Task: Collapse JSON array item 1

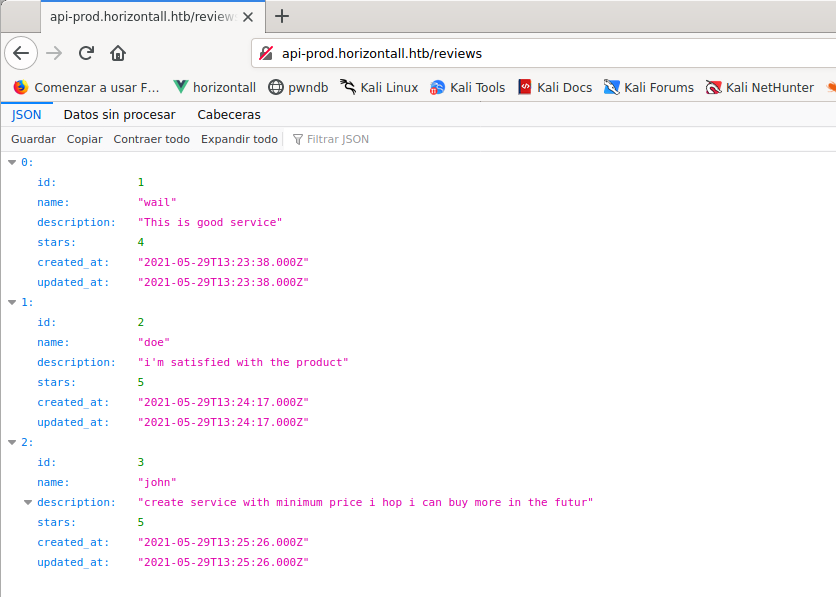Action: (12, 302)
